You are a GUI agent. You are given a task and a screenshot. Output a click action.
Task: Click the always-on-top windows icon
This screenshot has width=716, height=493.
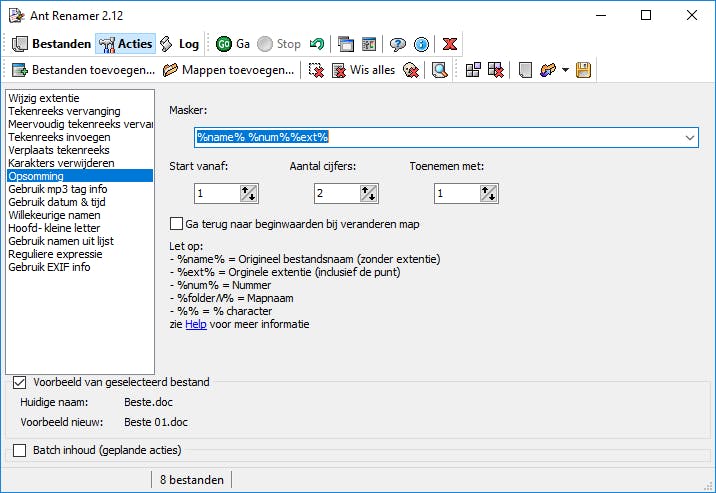(x=346, y=44)
